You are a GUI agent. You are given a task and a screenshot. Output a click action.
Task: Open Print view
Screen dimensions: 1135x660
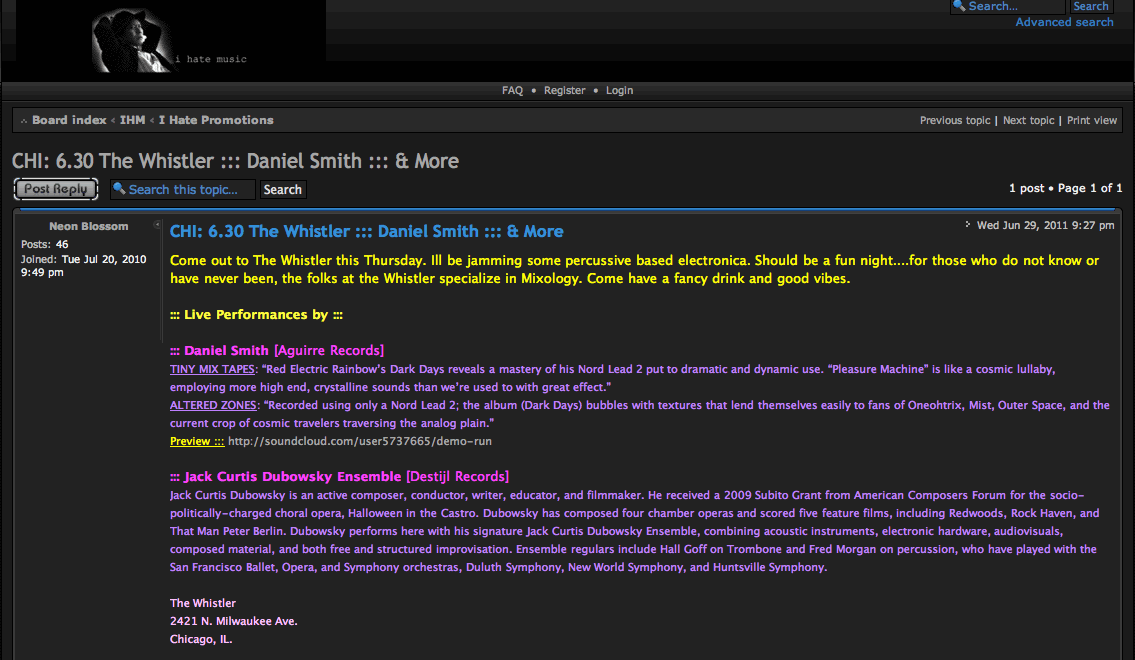point(1092,120)
